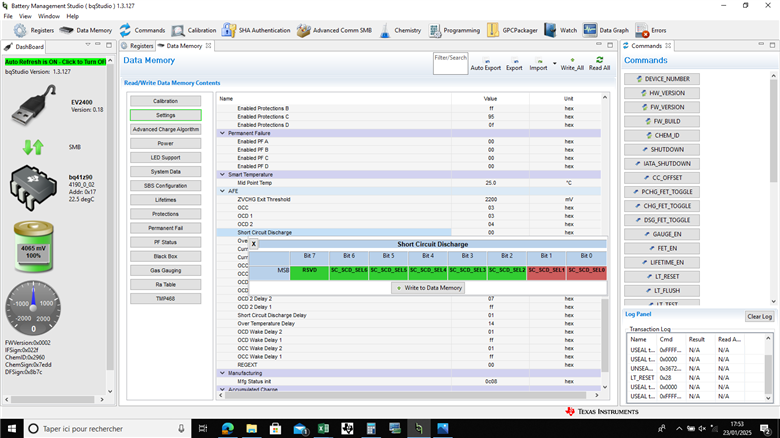Image resolution: width=780 pixels, height=438 pixels.
Task: Select the Data Memory tab
Action: (x=184, y=46)
